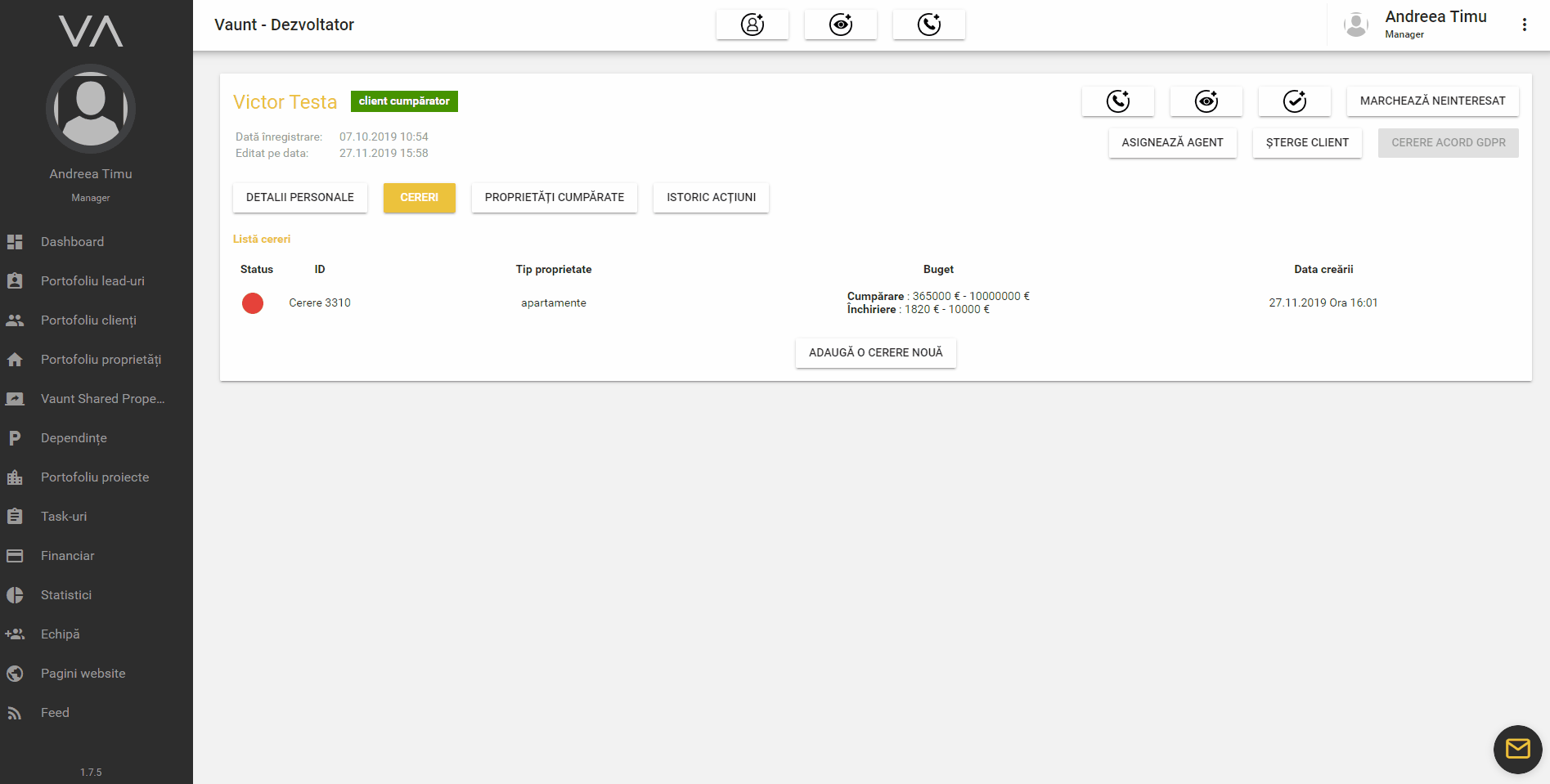Open Portofoliu proprietăți in sidebar
This screenshot has height=784, width=1550.
pos(101,360)
